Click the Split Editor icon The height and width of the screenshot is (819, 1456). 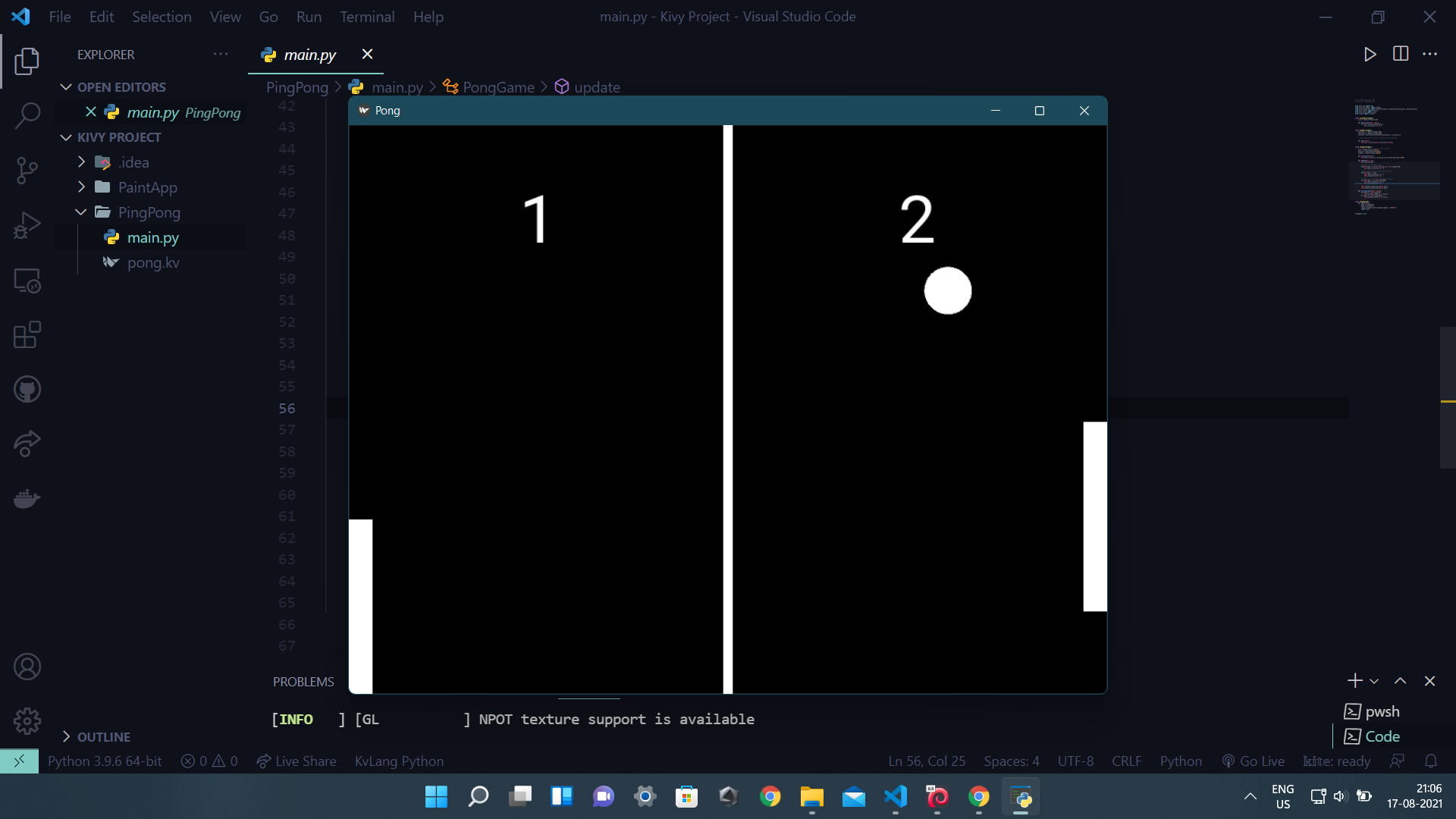coord(1401,54)
